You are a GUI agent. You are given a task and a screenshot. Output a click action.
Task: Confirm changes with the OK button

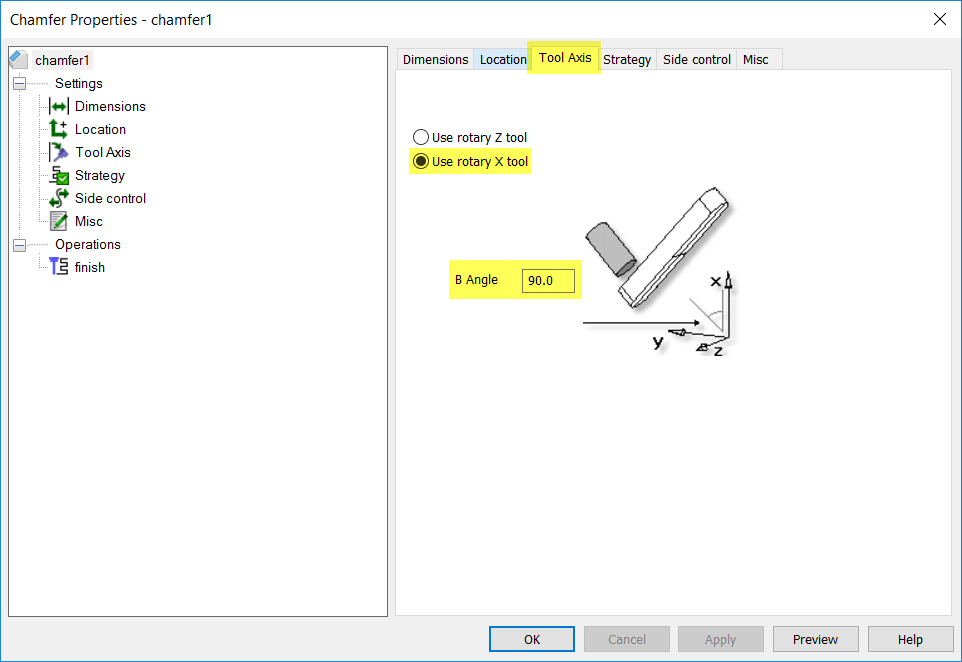531,639
